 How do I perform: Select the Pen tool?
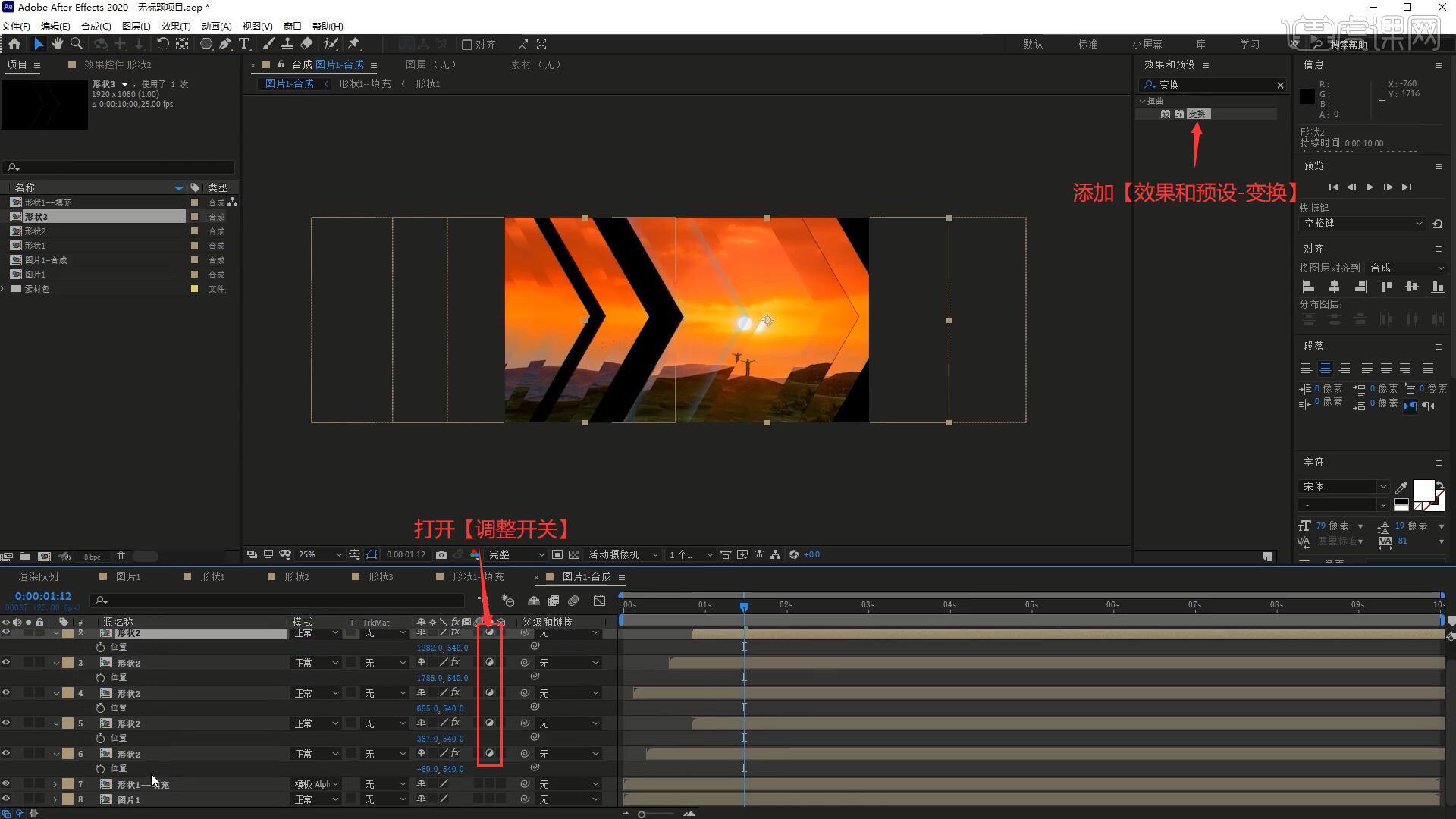tap(225, 44)
